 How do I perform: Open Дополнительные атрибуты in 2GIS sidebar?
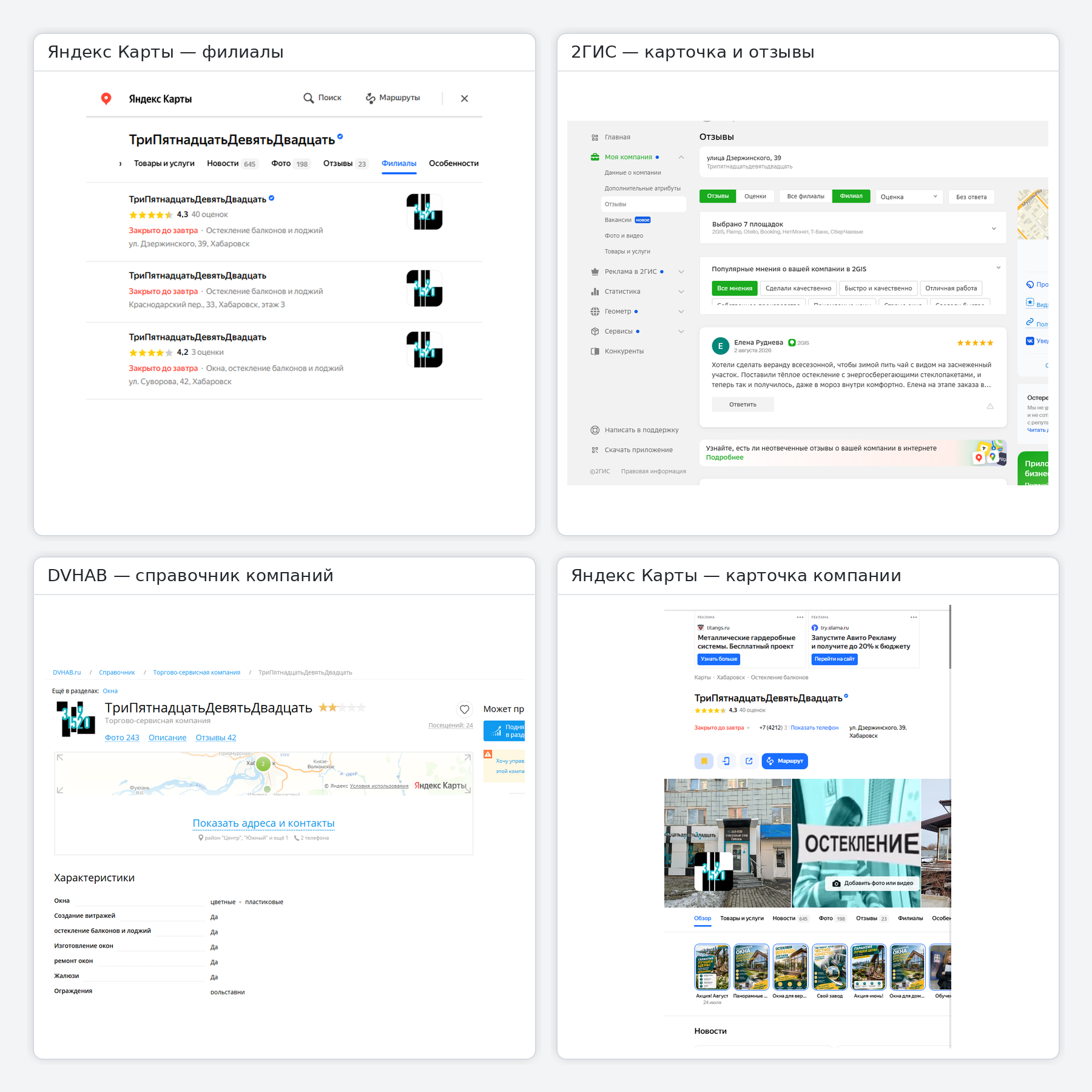point(642,189)
